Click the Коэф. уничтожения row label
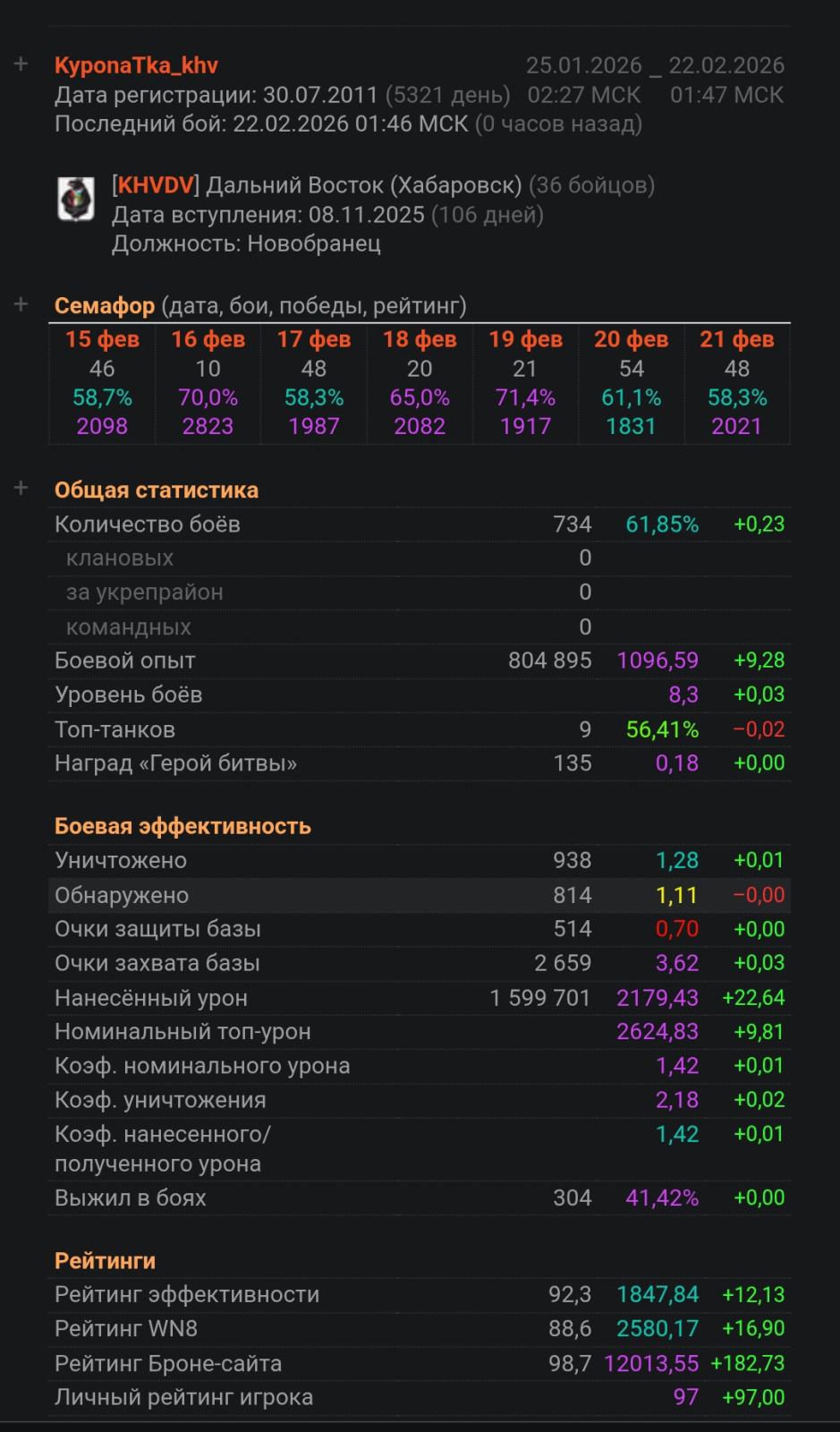 160,1100
